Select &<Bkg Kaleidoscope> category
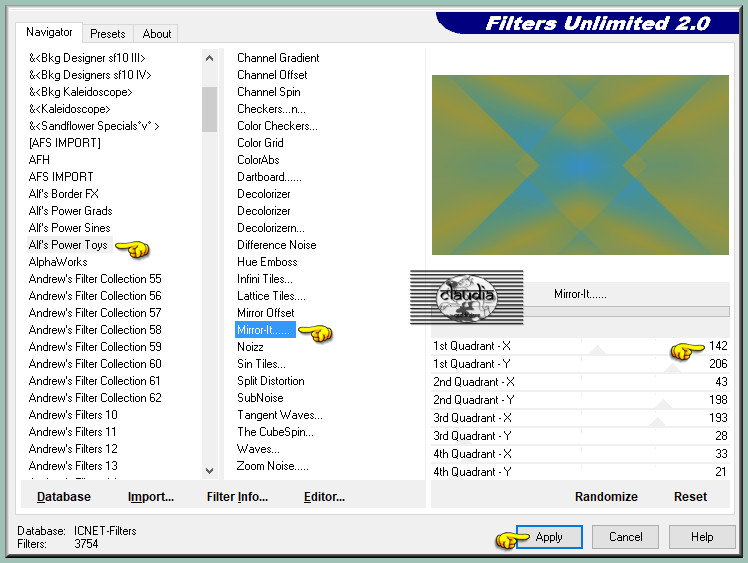 coord(80,92)
